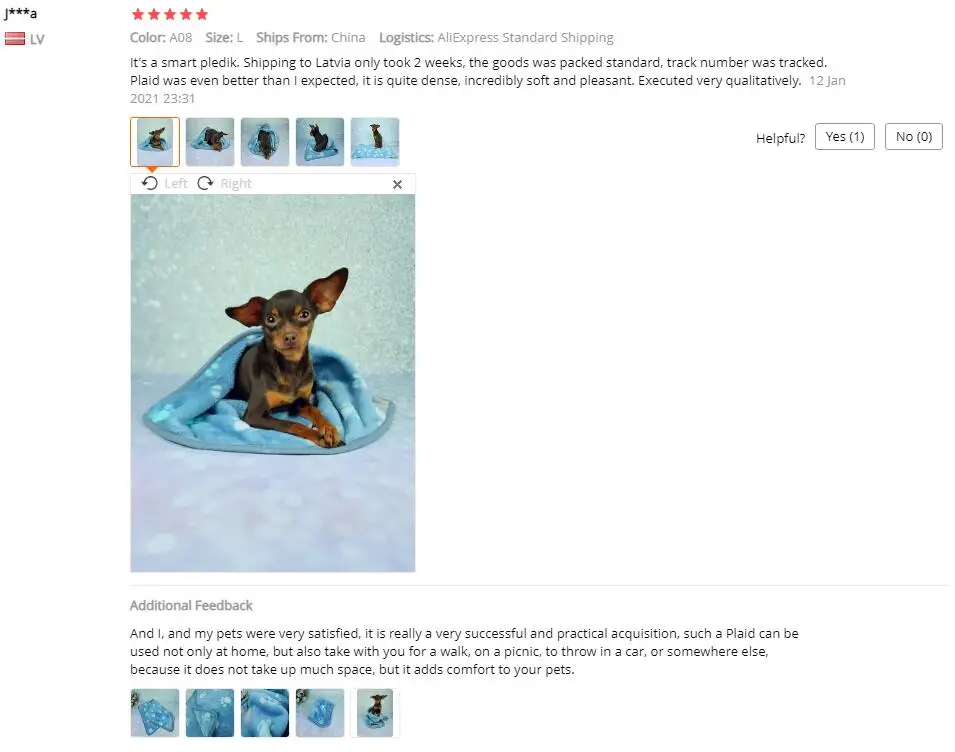Image resolution: width=955 pixels, height=752 pixels.
Task: Close the enlarged photo viewer
Action: click(x=397, y=184)
